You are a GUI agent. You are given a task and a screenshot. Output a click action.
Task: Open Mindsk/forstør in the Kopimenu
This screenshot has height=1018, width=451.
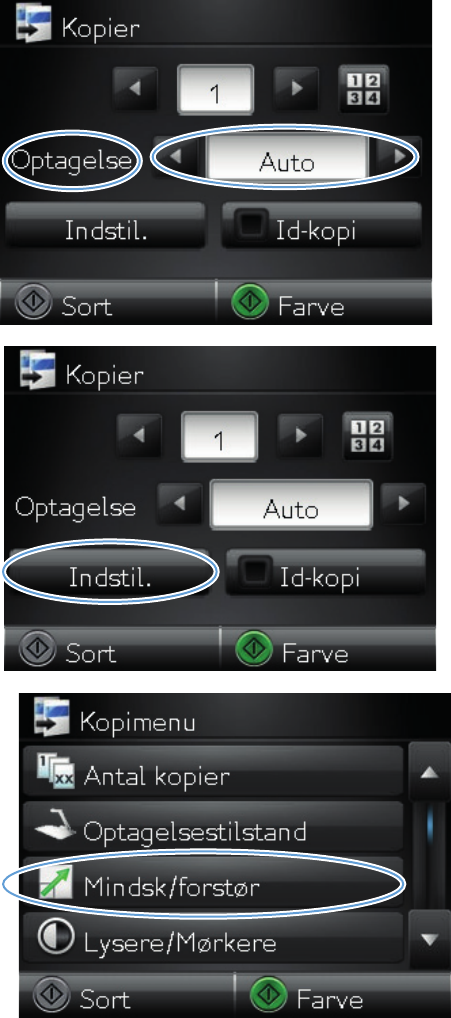[213, 885]
